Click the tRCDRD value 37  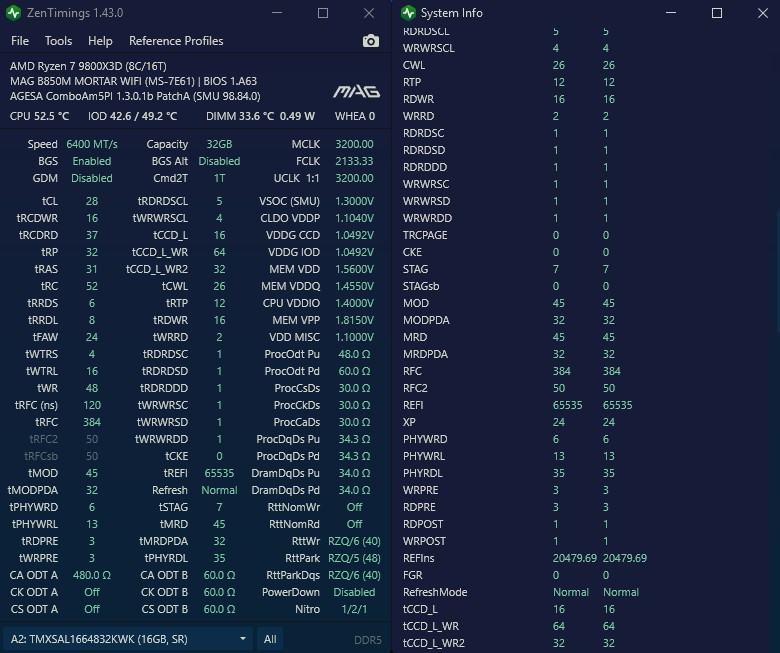tap(92, 235)
